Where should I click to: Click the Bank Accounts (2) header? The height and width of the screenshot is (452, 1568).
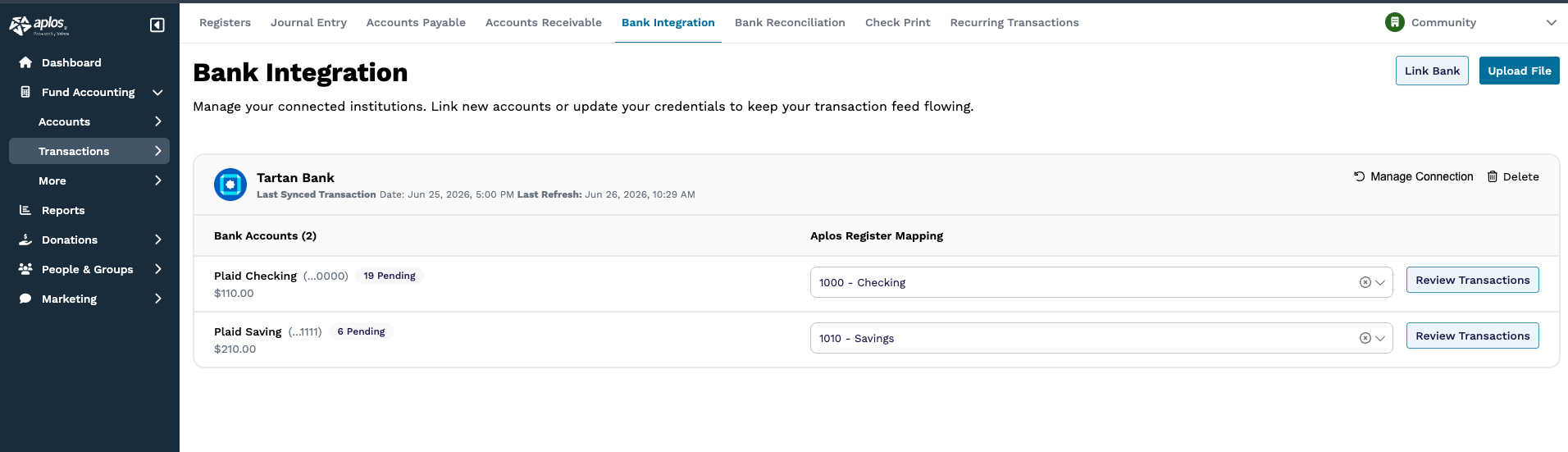pos(265,235)
